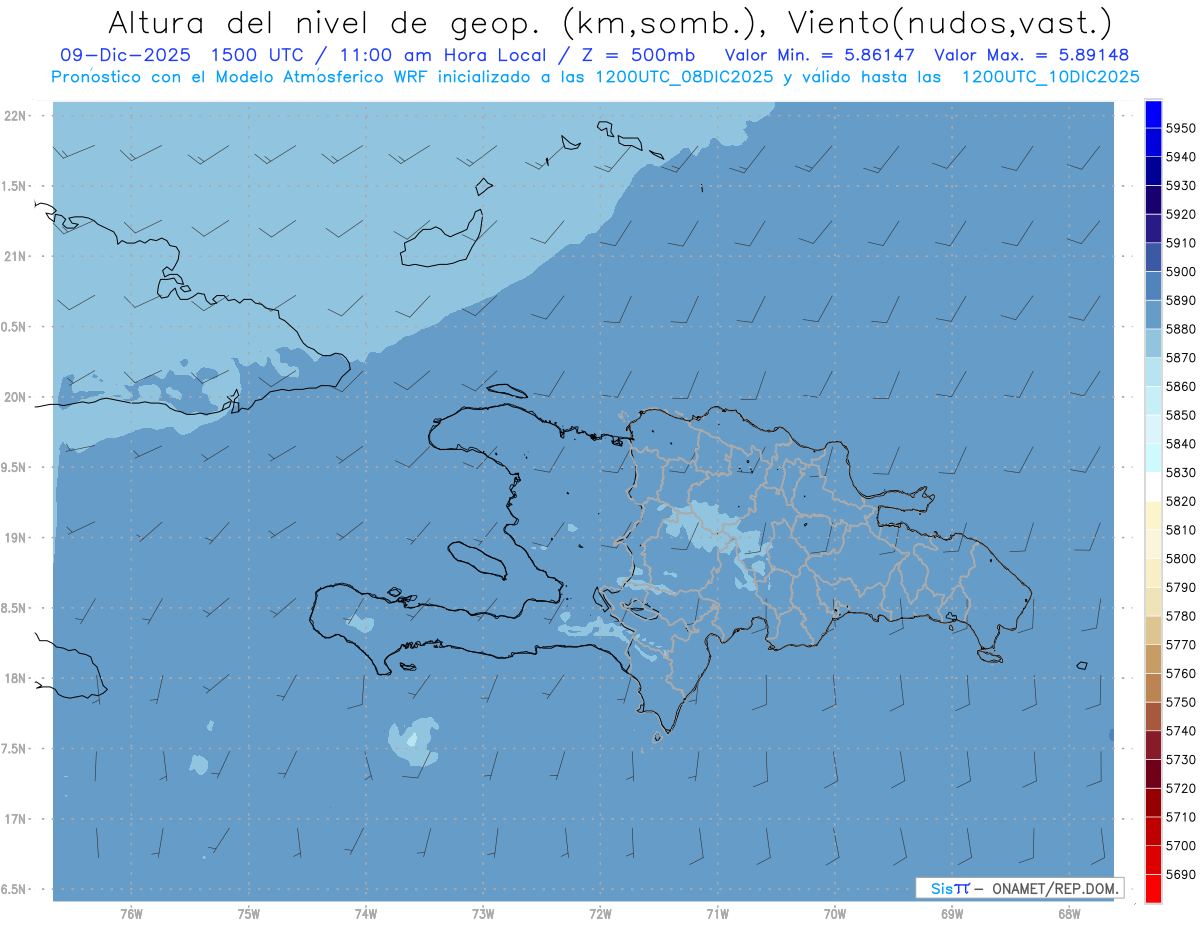
Task: Click the "5710" colorbar value
Action: 1181,816
